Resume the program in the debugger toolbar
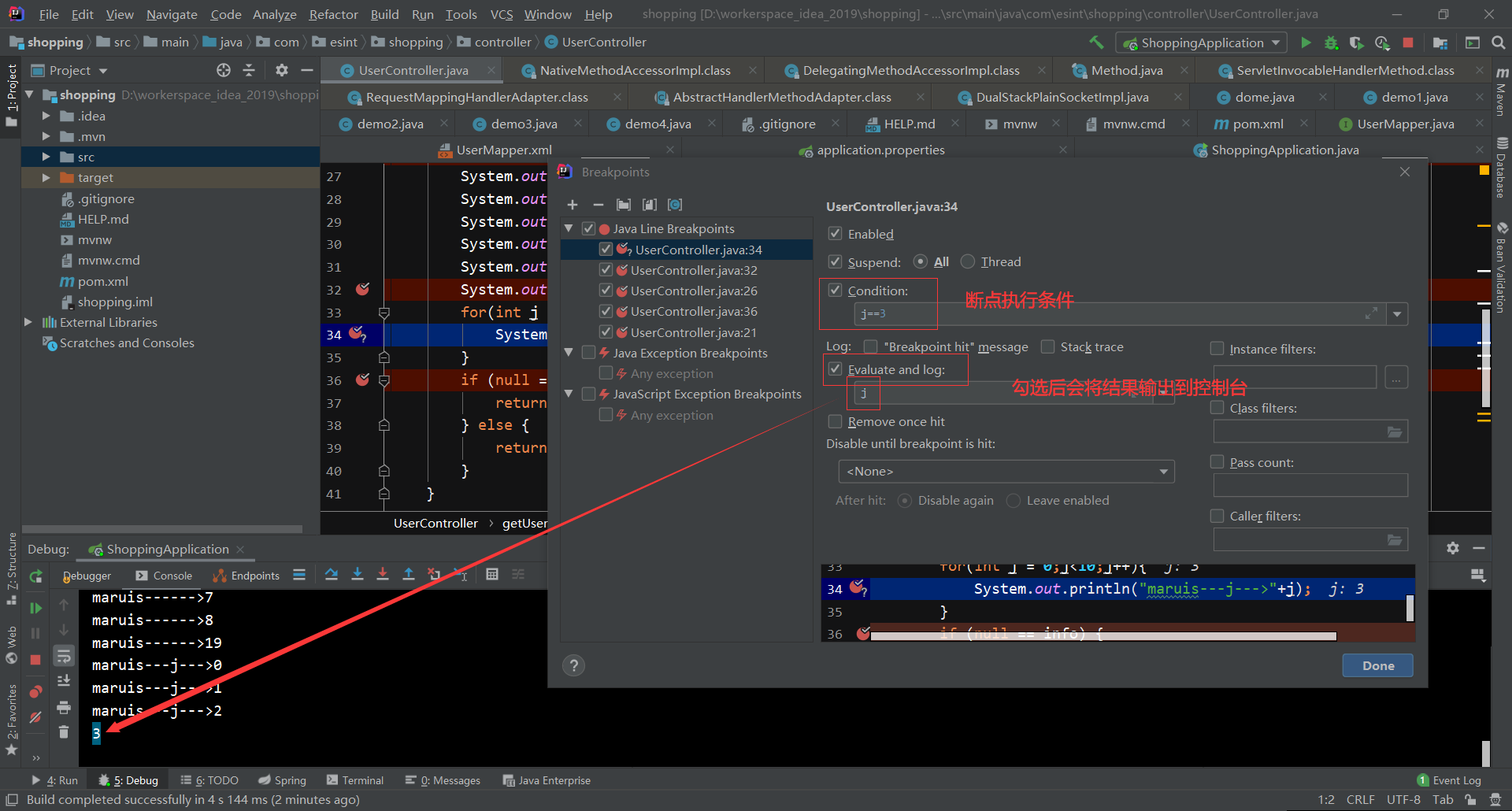 click(35, 607)
